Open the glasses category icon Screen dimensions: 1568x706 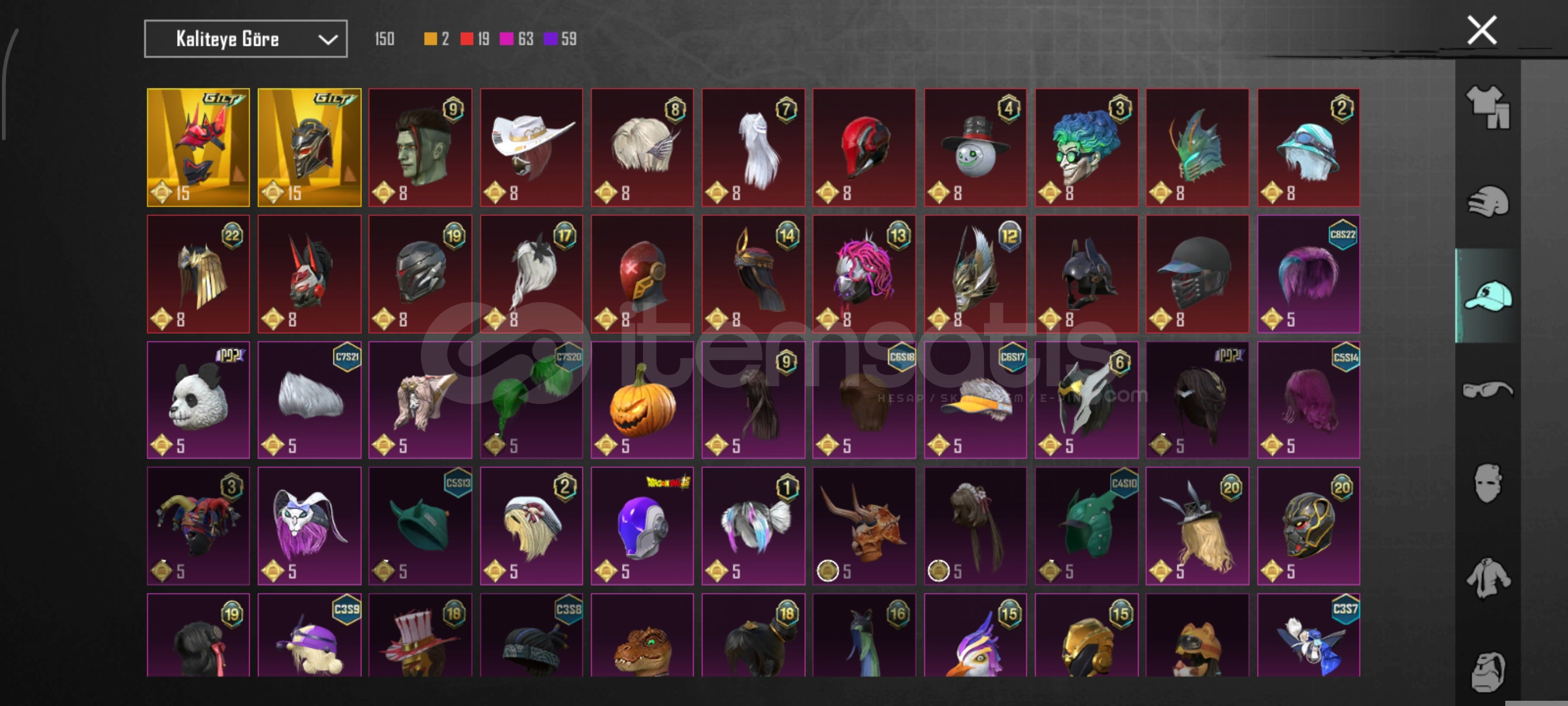(x=1488, y=390)
